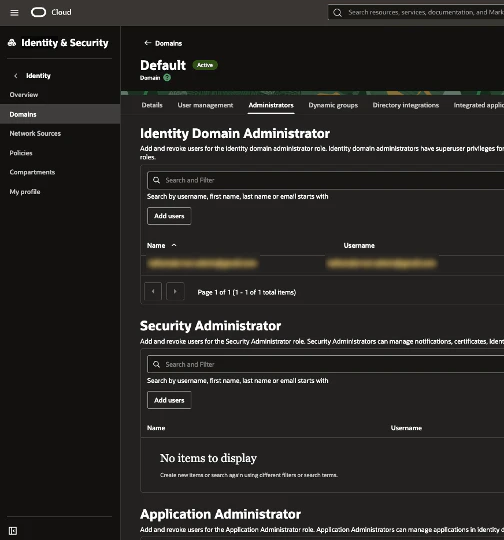Go back using the Identity chevron
This screenshot has width=504, height=540.
(x=16, y=76)
